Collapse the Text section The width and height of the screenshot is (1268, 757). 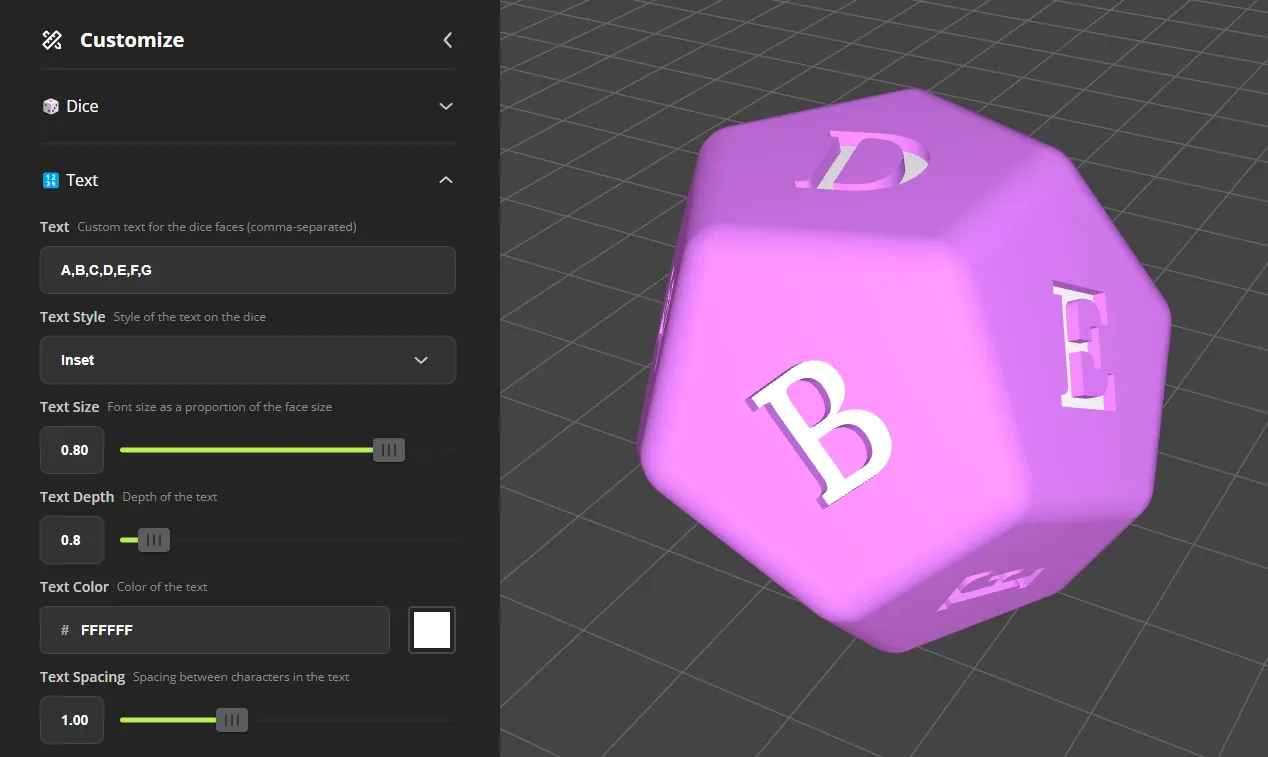coord(446,180)
